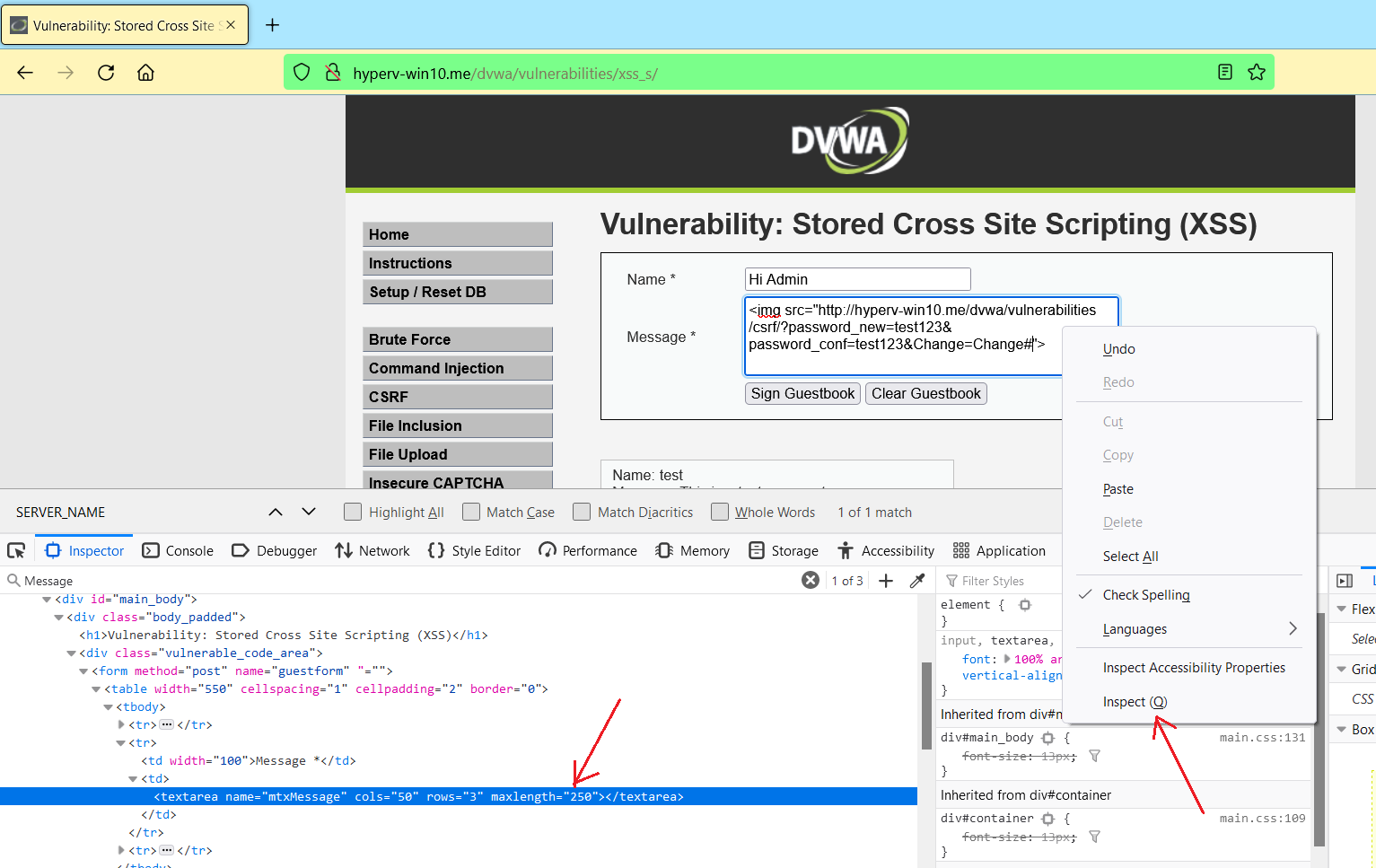Collapse the vulnerable_code_area div node
1376x868 pixels.
(72, 653)
